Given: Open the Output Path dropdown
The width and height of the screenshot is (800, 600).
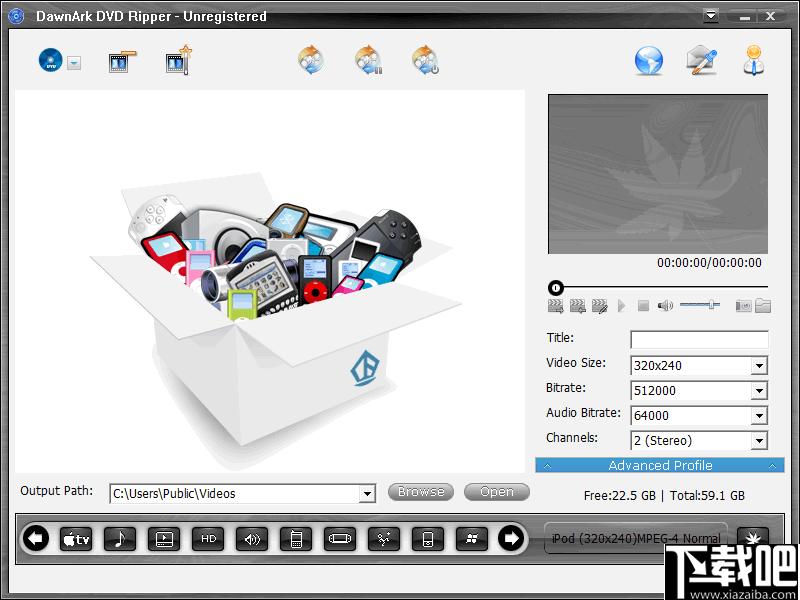Looking at the screenshot, I should click(x=367, y=494).
